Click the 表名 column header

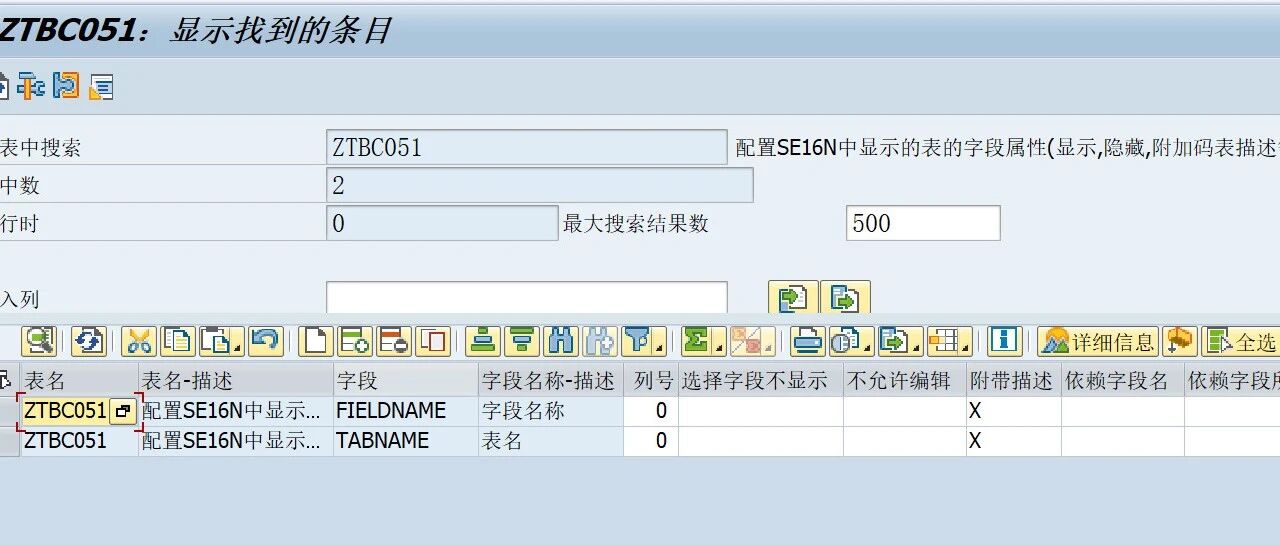tap(79, 380)
